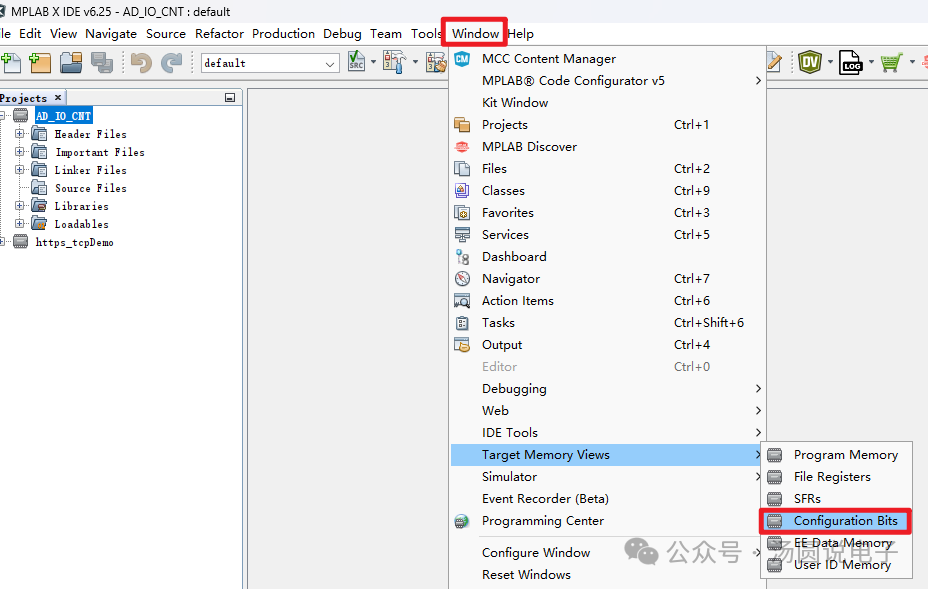
Task: Open dropdown arrow next to Build hammer
Action: coord(415,62)
